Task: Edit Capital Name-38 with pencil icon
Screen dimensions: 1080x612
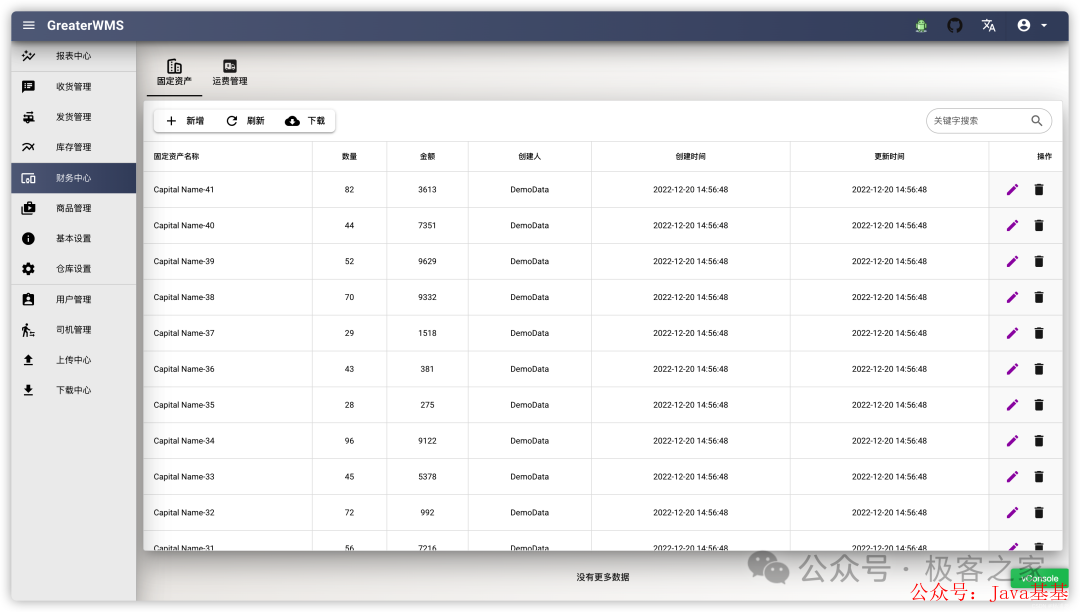Action: pyautogui.click(x=1012, y=297)
